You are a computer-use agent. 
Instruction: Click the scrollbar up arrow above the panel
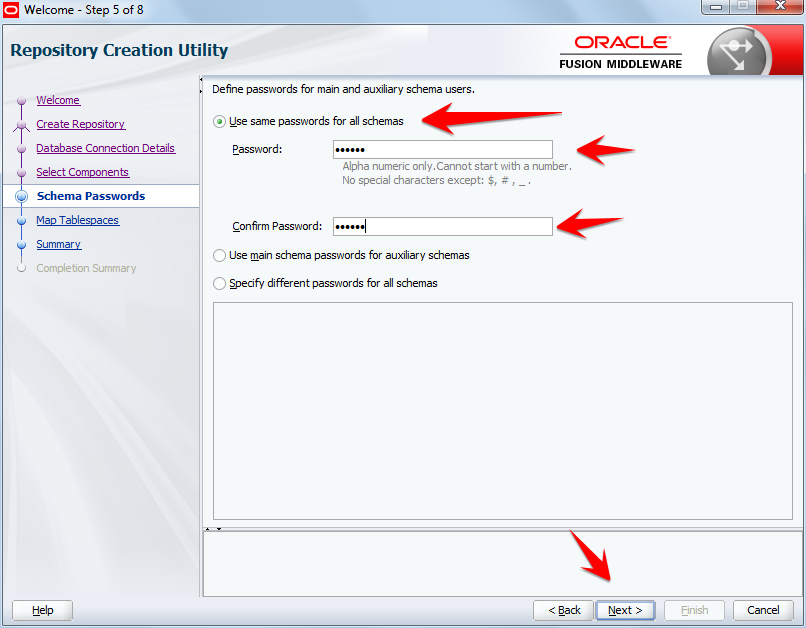pyautogui.click(x=207, y=529)
